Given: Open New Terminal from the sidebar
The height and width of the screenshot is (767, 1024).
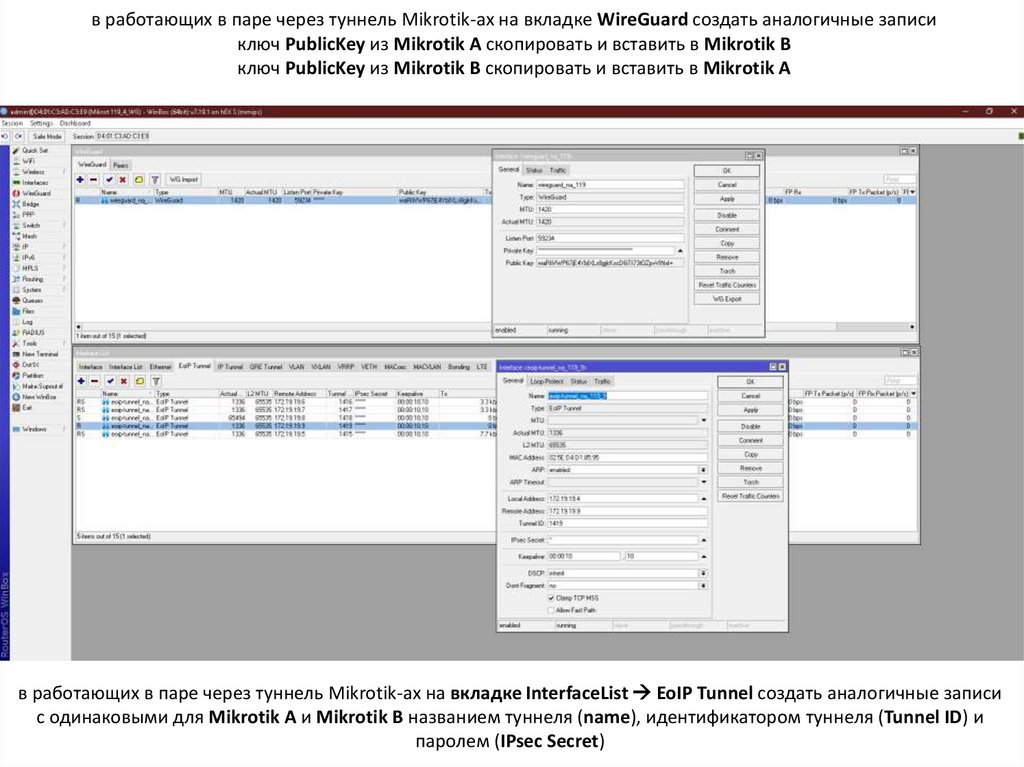Looking at the screenshot, I should tap(40, 354).
